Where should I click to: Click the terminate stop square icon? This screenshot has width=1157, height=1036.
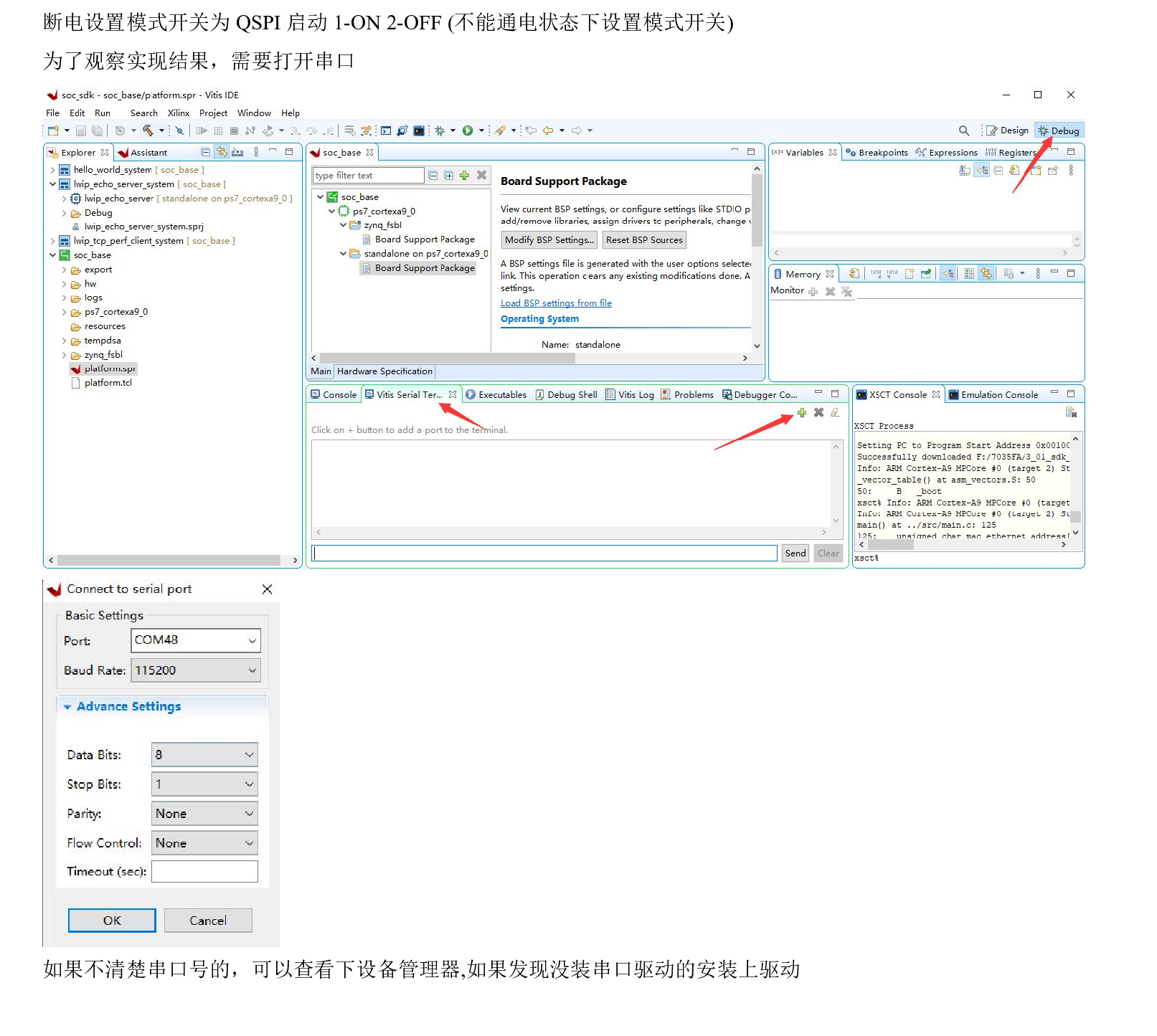pyautogui.click(x=234, y=130)
